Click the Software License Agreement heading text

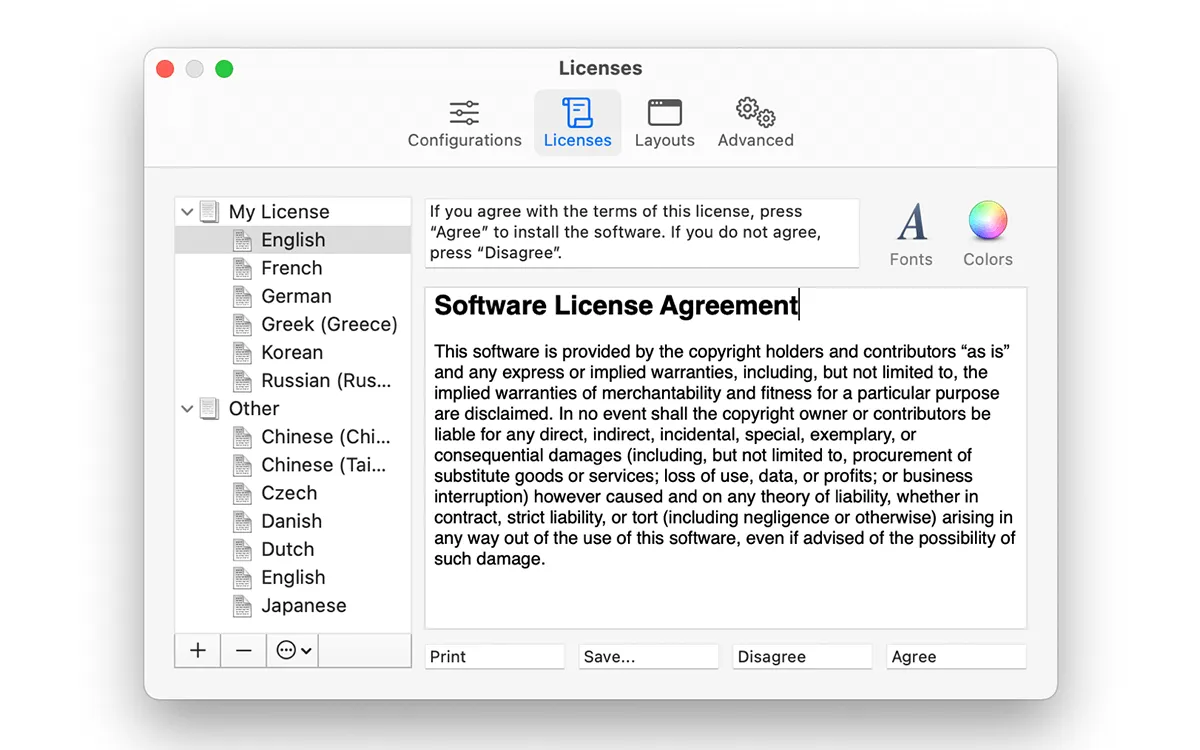615,306
